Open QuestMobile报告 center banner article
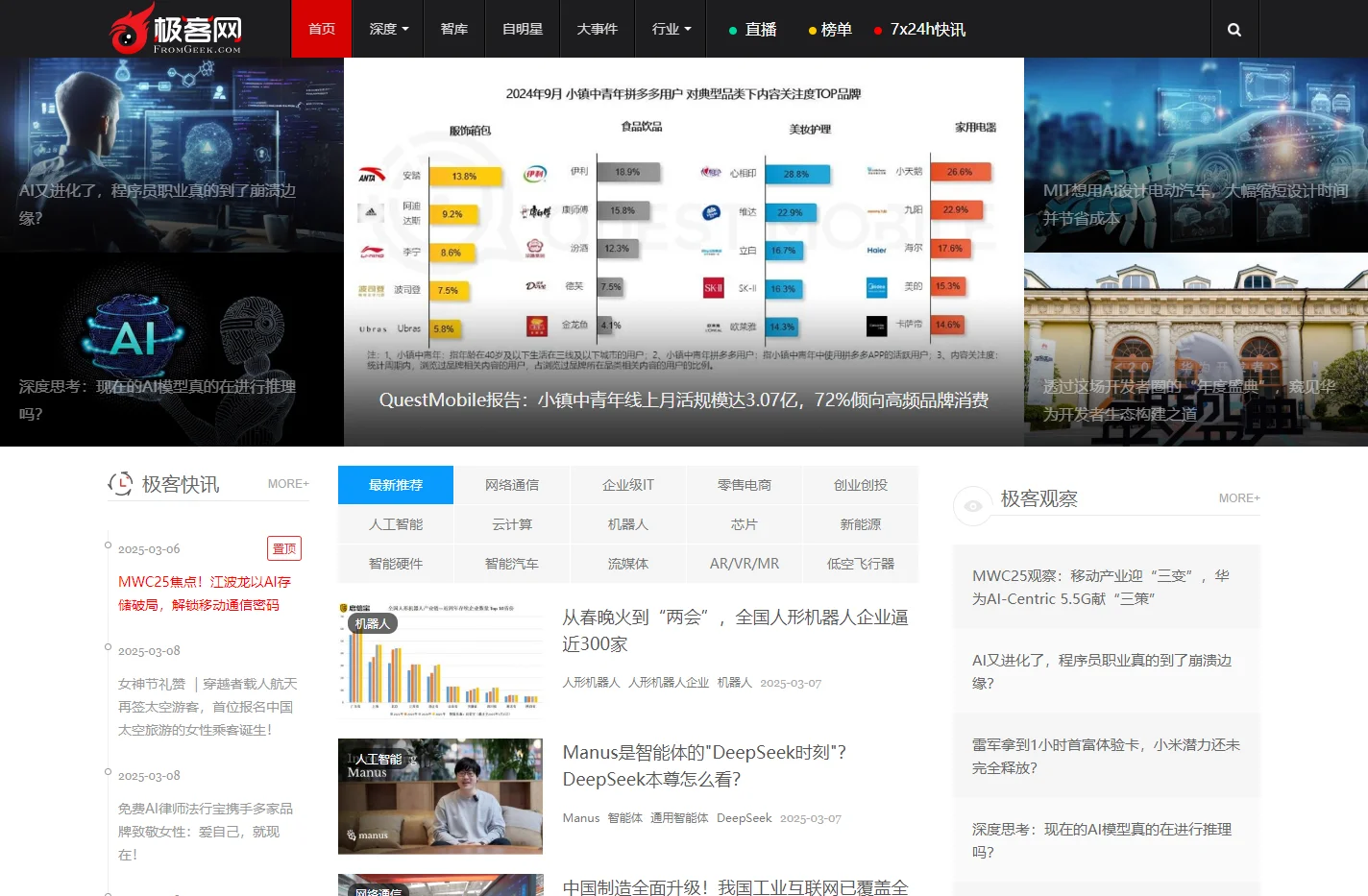1368x896 pixels. (x=684, y=252)
